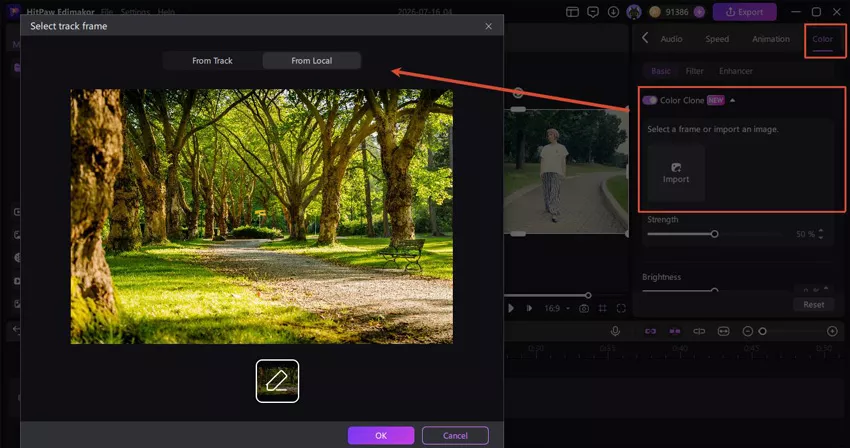Image resolution: width=850 pixels, height=448 pixels.
Task: Open the Speed tab
Action: tap(717, 39)
